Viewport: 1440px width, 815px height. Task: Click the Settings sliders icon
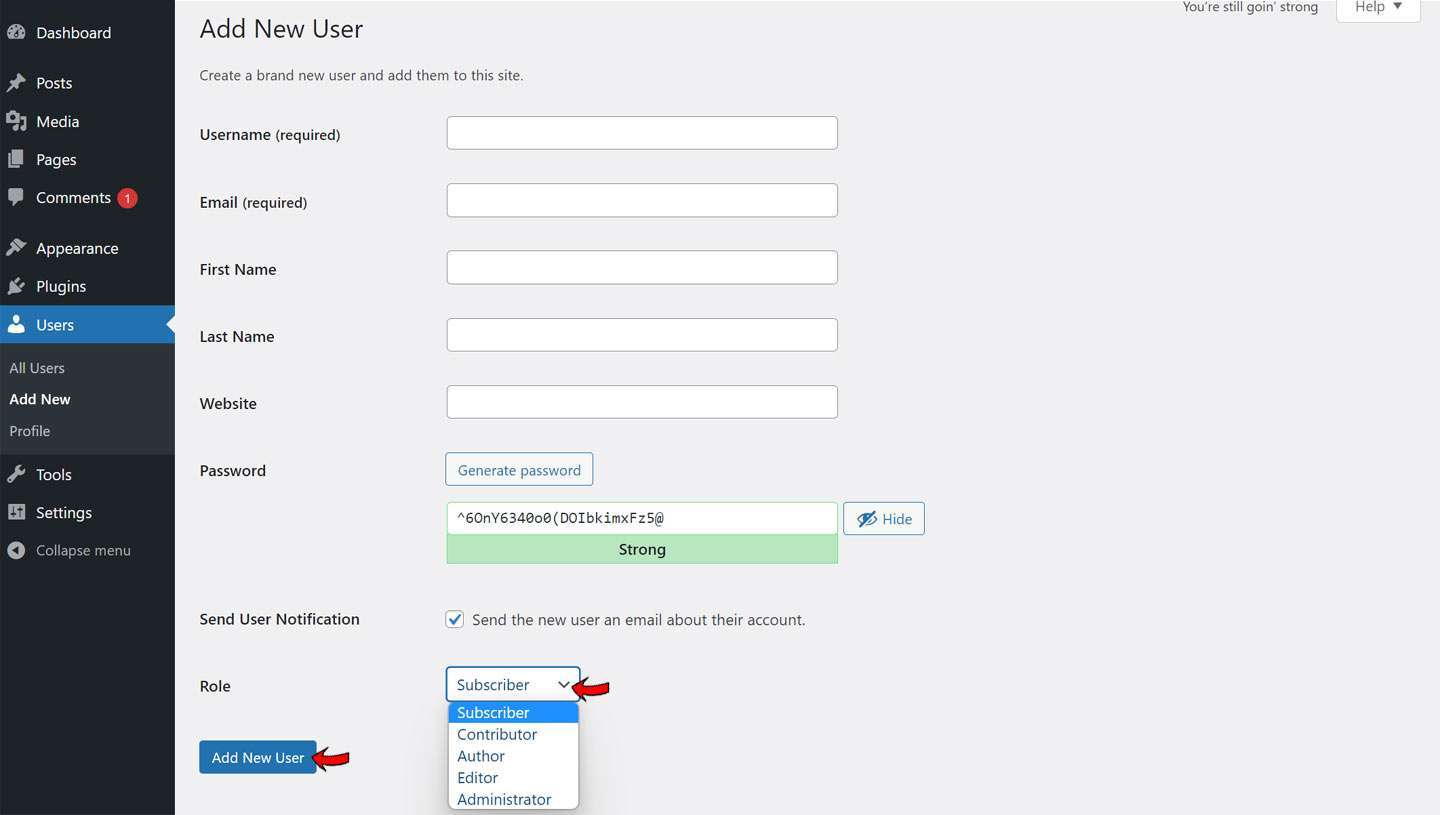16,512
